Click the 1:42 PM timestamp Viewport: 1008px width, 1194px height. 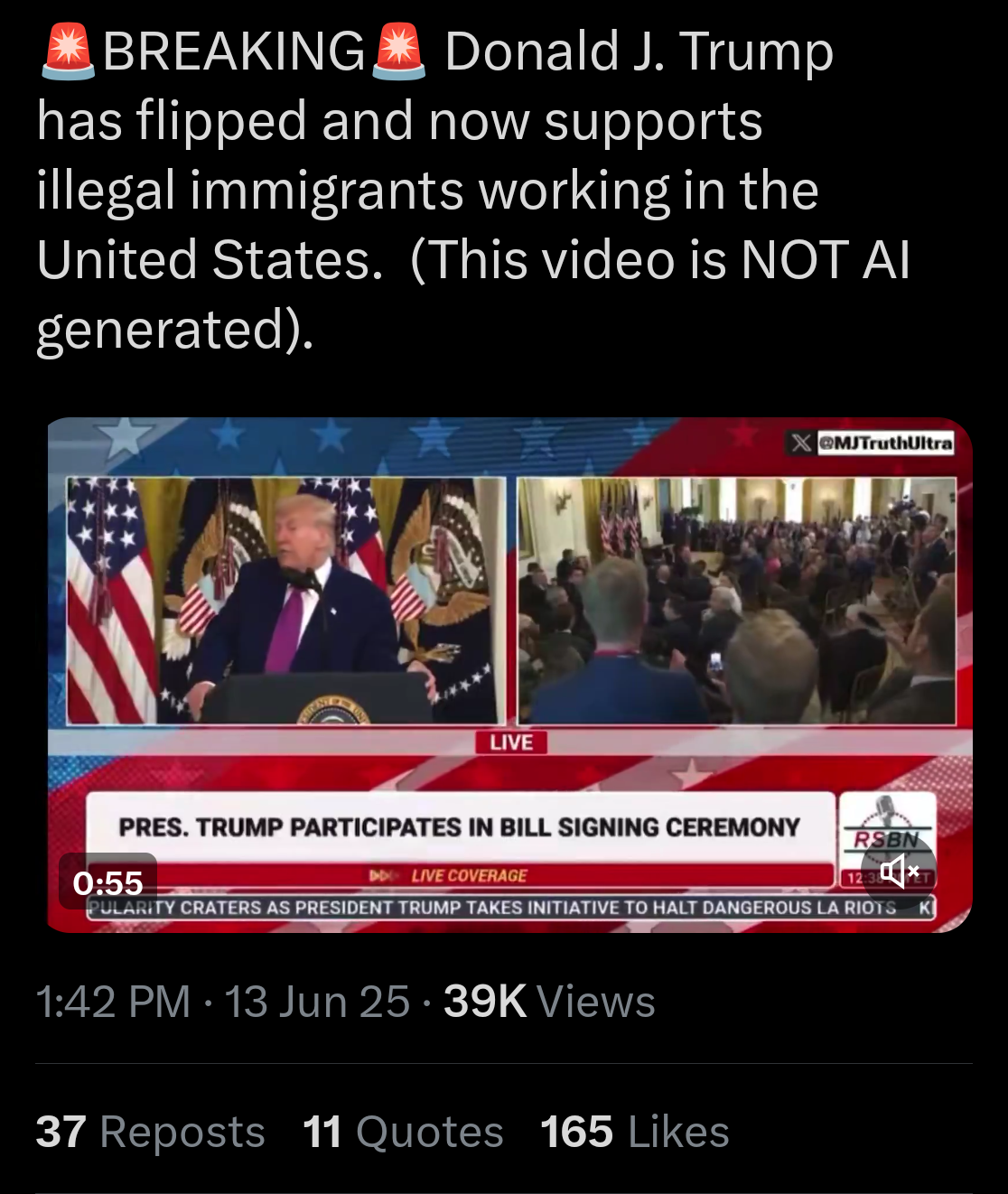[114, 1002]
